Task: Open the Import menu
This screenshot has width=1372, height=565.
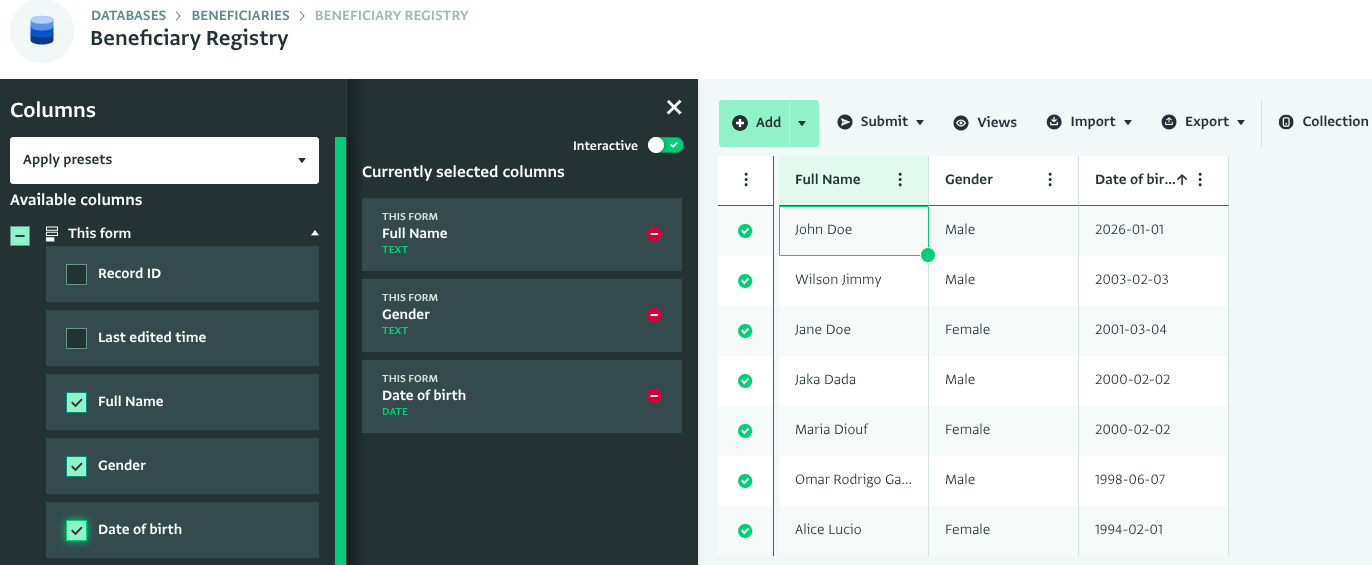Action: pyautogui.click(x=1089, y=122)
